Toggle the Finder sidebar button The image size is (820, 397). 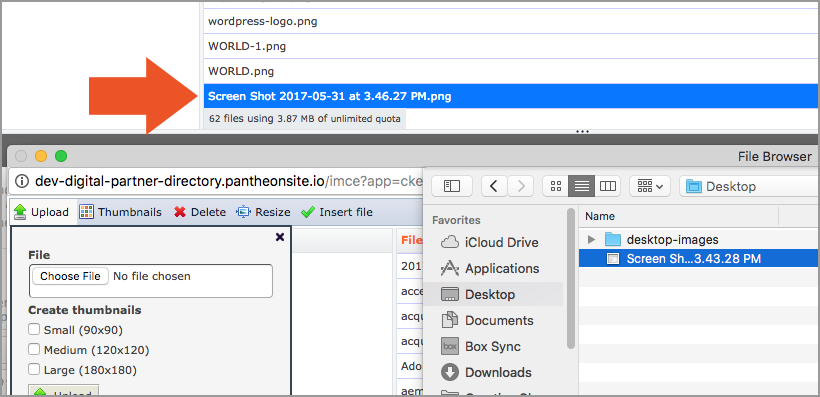[x=451, y=186]
